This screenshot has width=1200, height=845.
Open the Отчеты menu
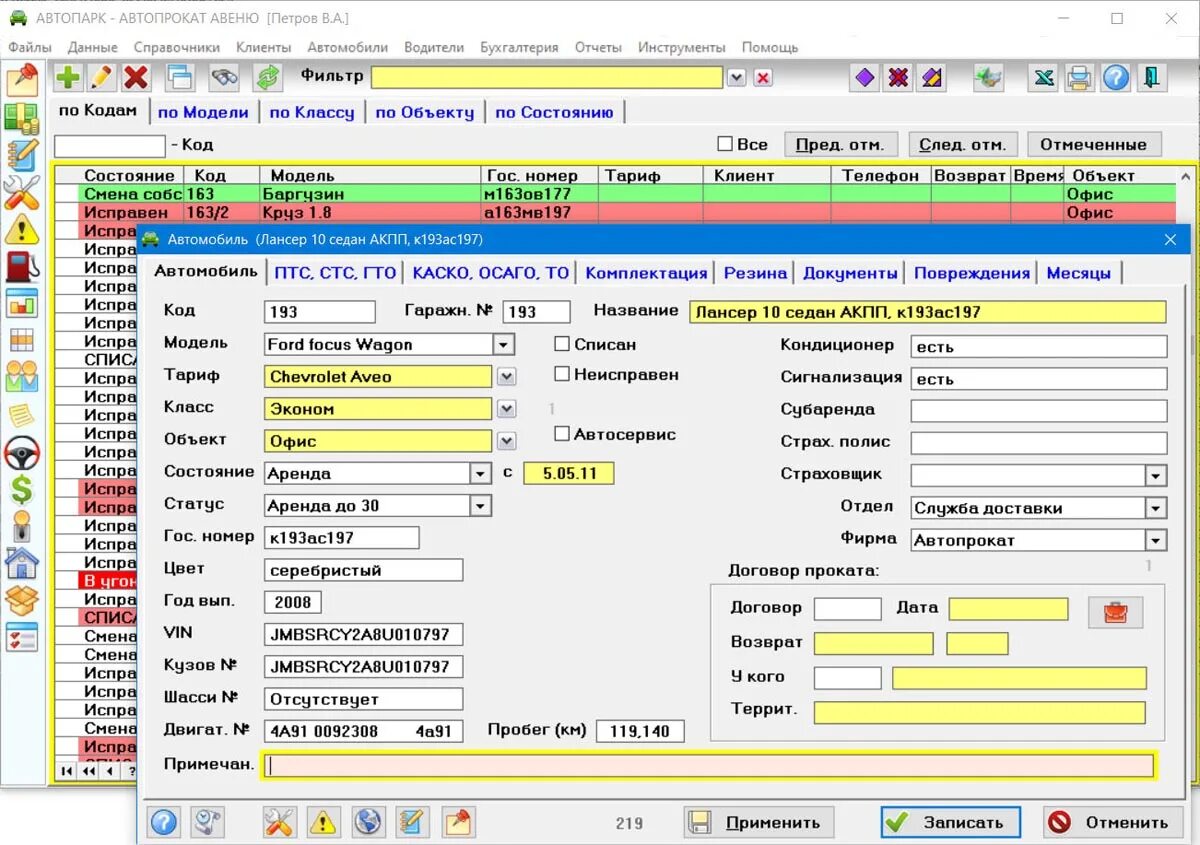[598, 47]
